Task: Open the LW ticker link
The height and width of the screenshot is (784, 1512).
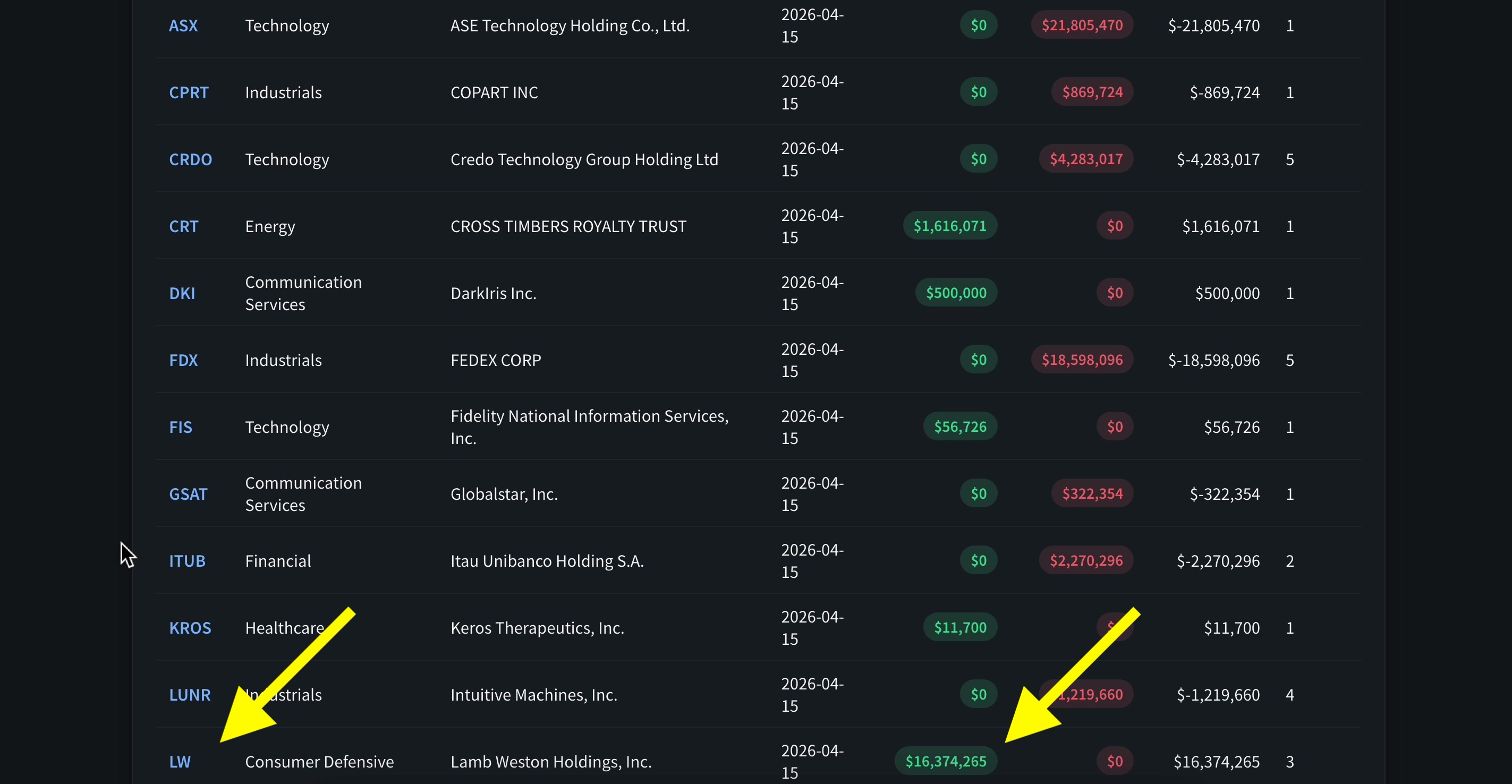Action: pyautogui.click(x=180, y=761)
